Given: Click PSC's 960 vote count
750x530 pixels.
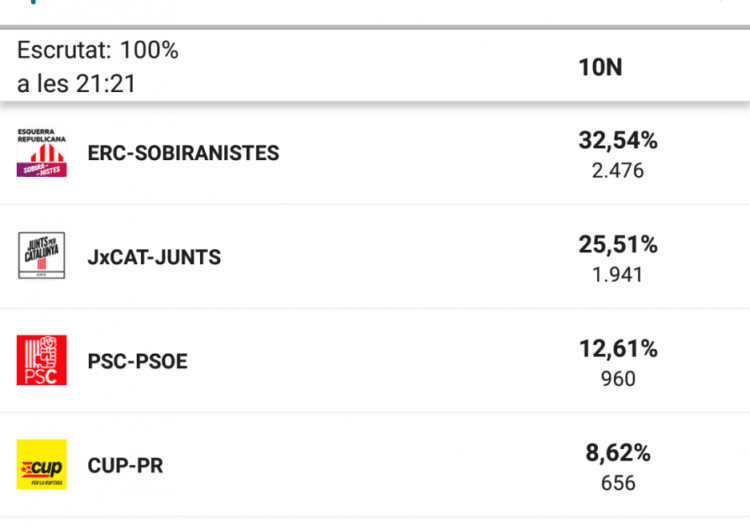Looking at the screenshot, I should click(618, 378).
